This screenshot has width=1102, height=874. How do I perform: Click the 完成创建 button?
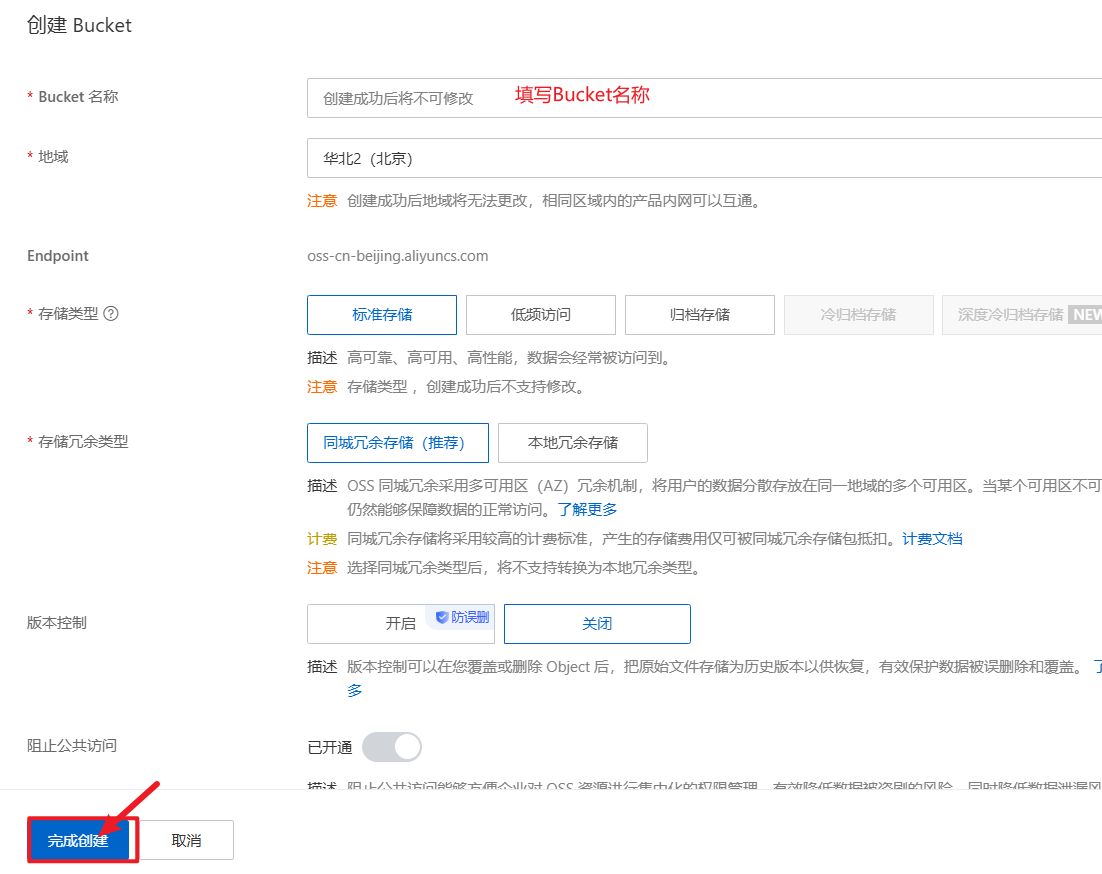point(79,840)
